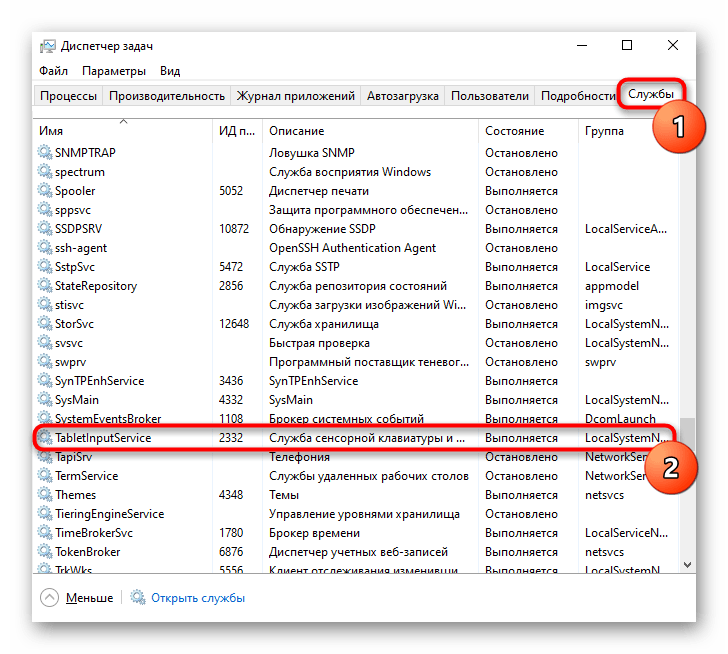Sort by the Описание column header

[370, 131]
